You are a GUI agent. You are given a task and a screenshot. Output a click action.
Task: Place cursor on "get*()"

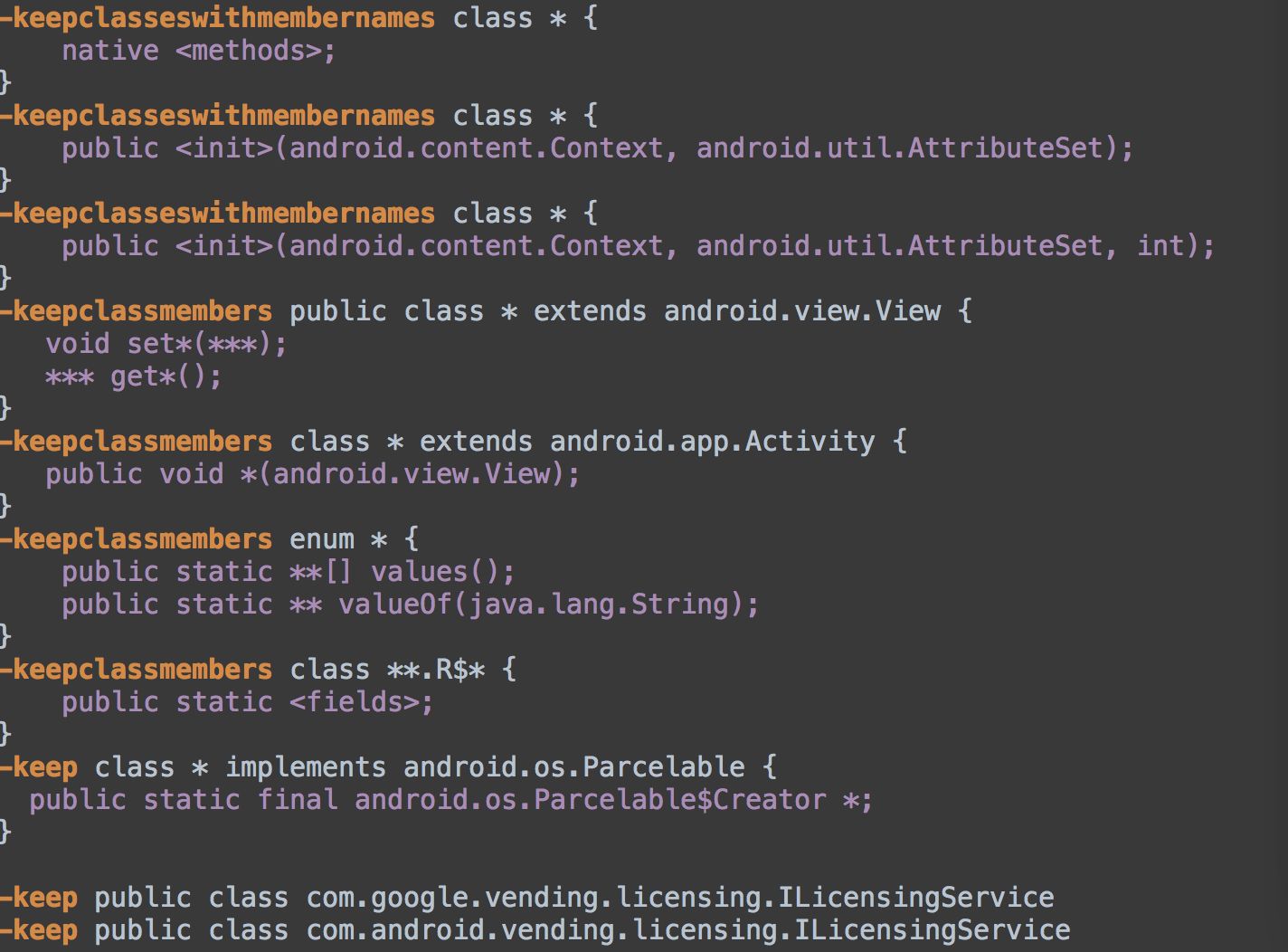[x=158, y=376]
